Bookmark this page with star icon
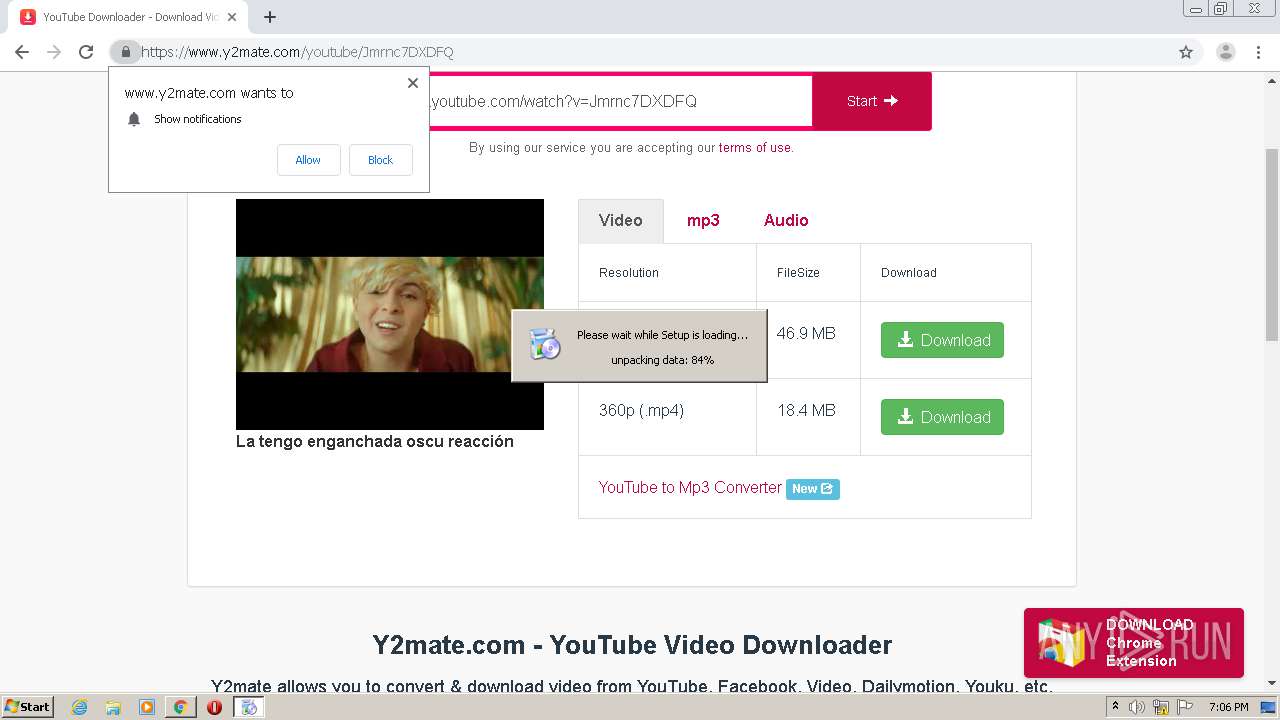The height and width of the screenshot is (720, 1280). coord(1186,52)
